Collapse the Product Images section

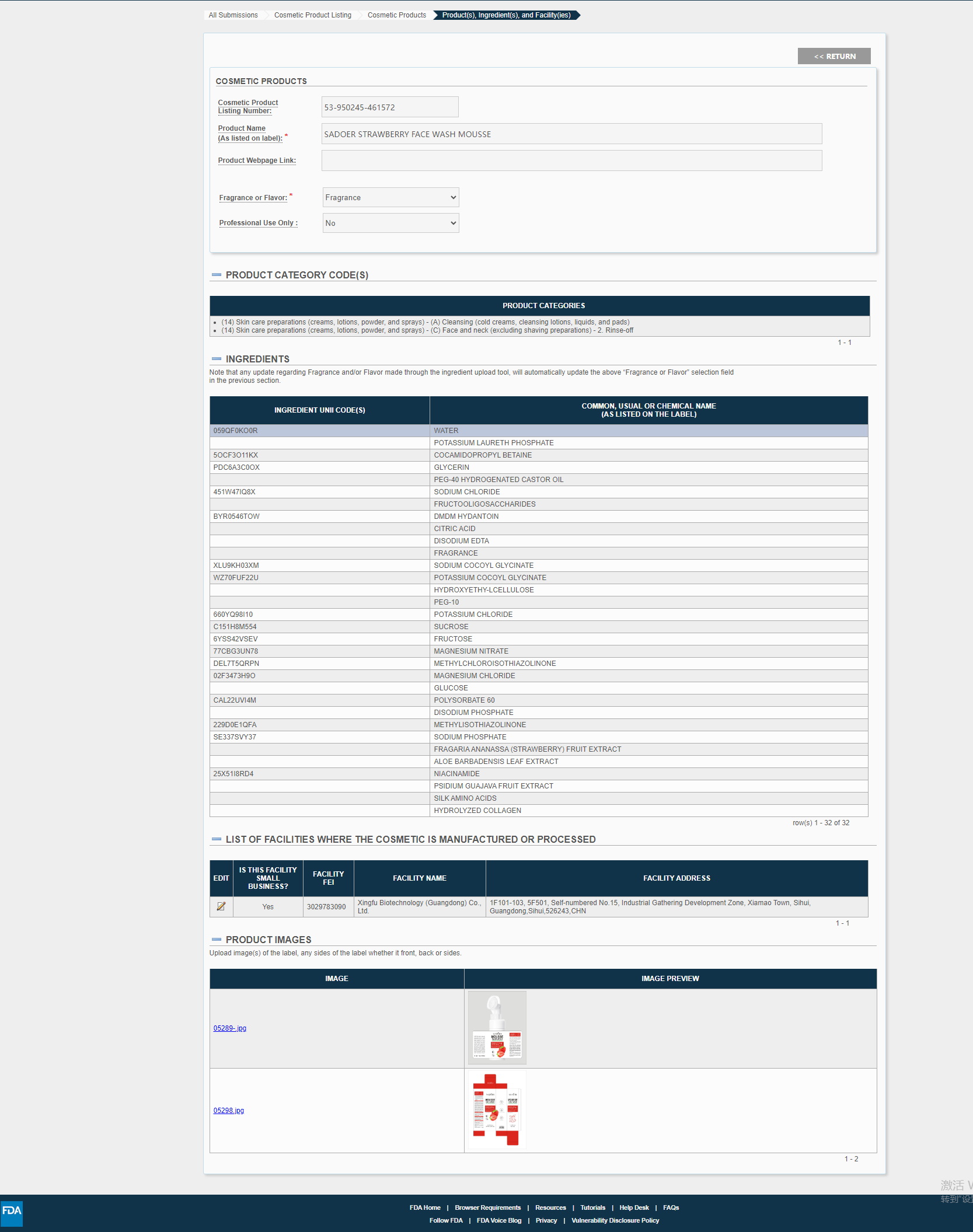point(217,940)
